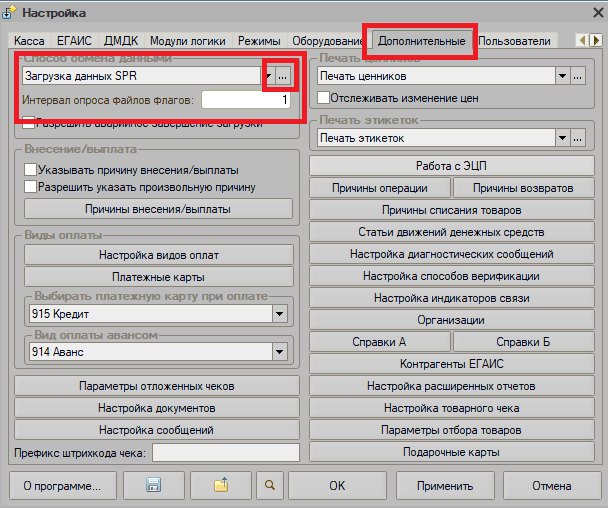Open Параметры отложенных чеков
This screenshot has height=508, width=608.
(x=157, y=386)
